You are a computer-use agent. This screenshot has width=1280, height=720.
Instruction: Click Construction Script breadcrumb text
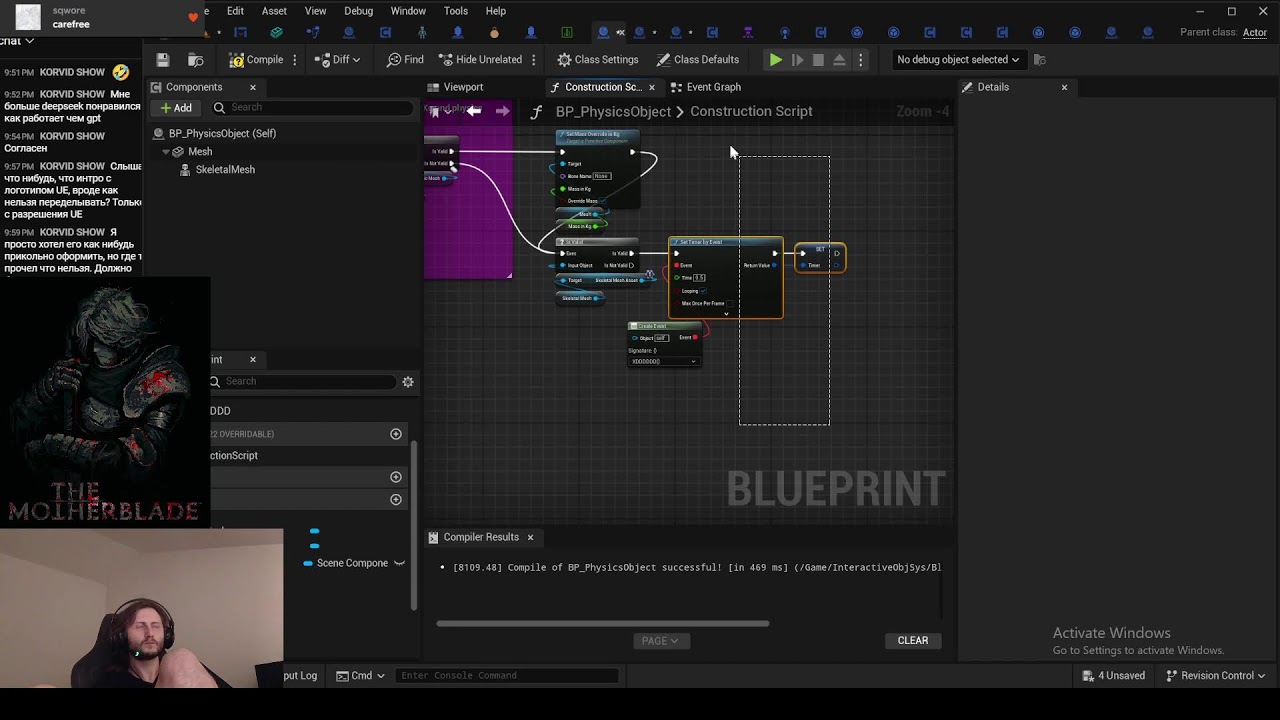751,112
